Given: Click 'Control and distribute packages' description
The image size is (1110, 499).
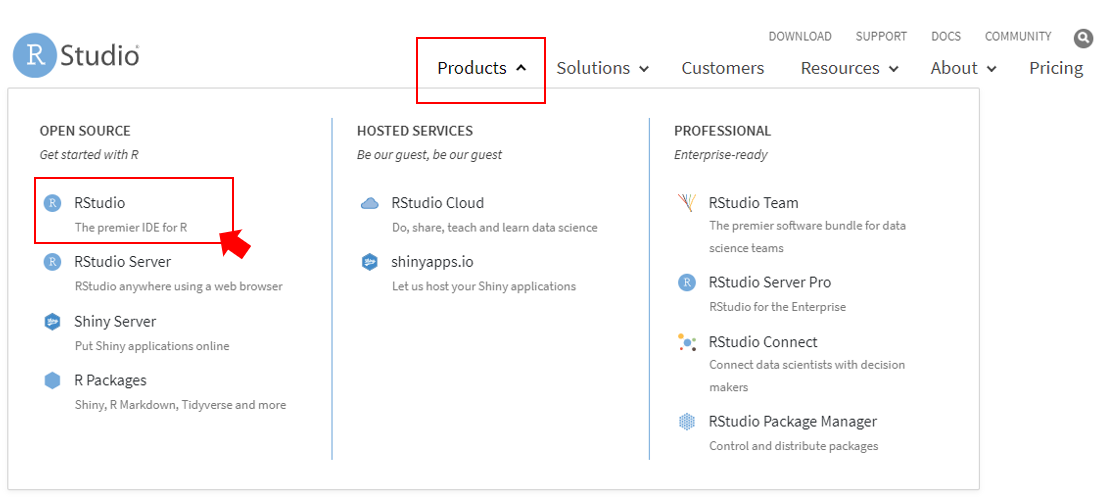Looking at the screenshot, I should (x=794, y=446).
